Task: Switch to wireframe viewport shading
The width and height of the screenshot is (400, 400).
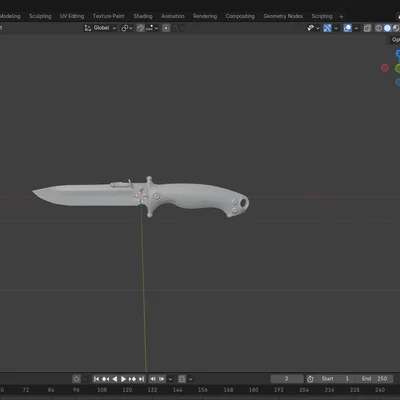Action: 379,28
